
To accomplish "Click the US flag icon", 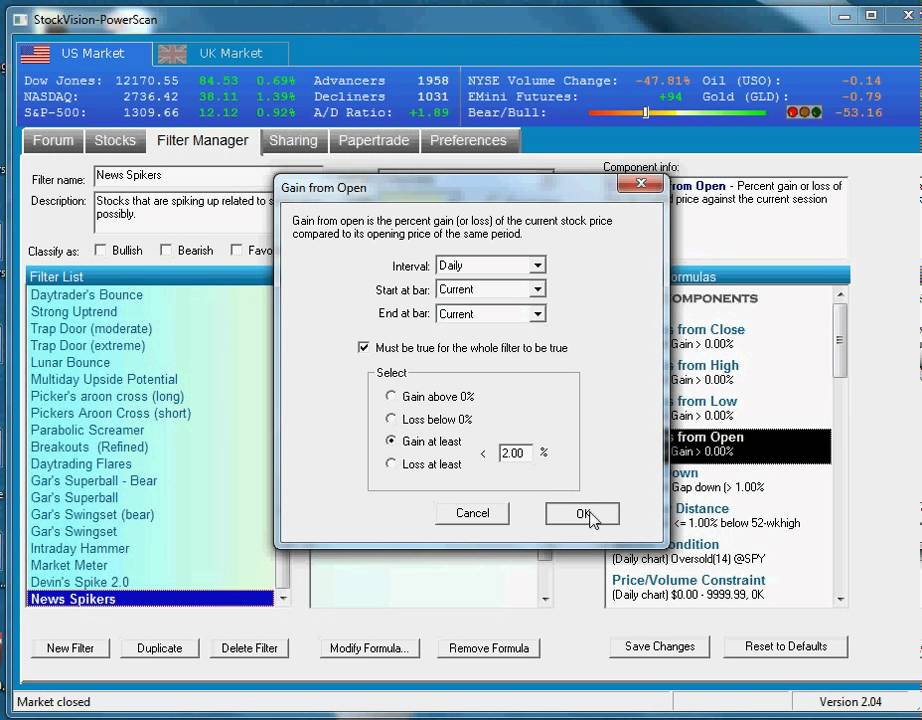I will (35, 54).
